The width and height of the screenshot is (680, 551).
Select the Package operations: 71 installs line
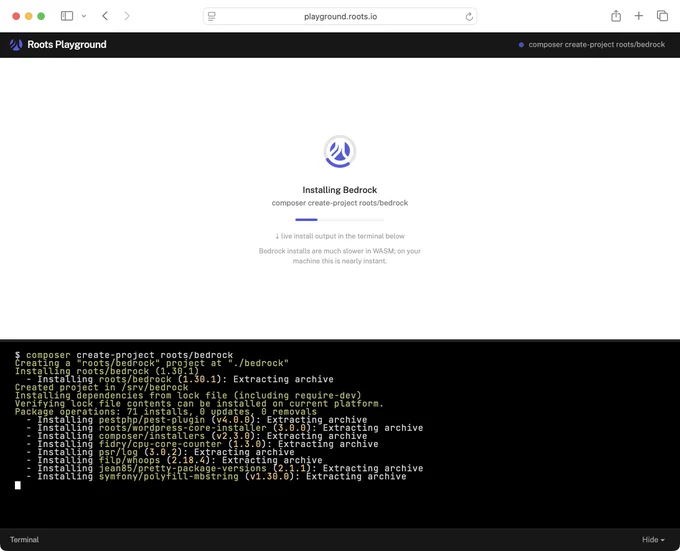click(x=166, y=412)
